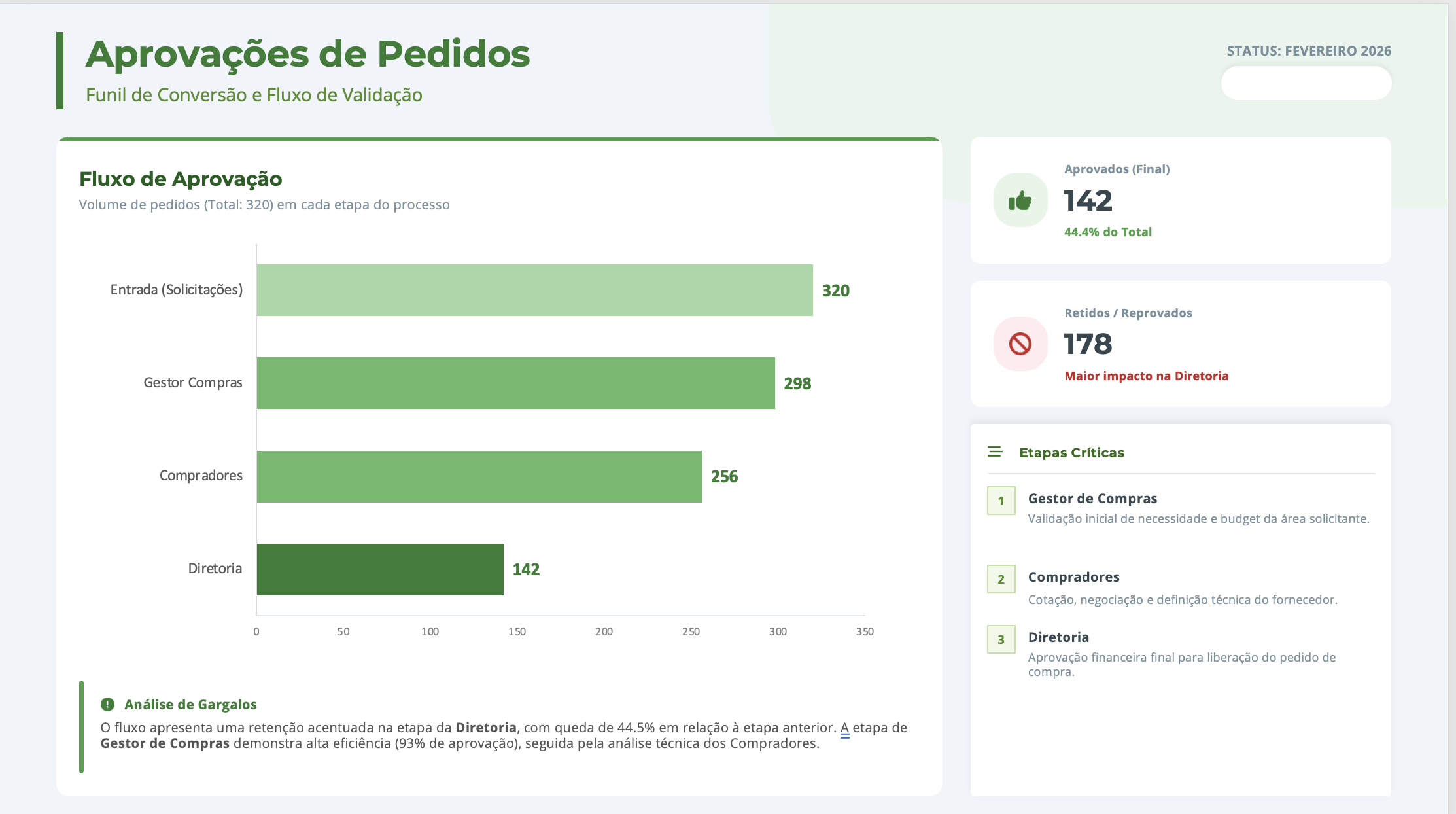Screen dimensions: 1456x814
Task: Click the 250 tick on chart x-axis
Action: [x=691, y=631]
